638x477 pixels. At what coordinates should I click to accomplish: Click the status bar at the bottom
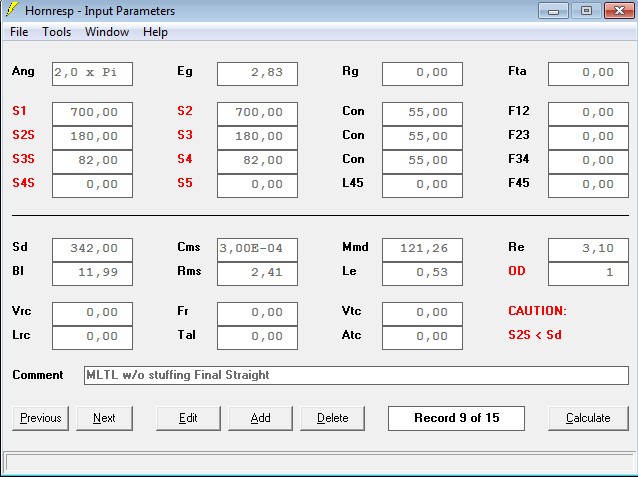click(319, 463)
